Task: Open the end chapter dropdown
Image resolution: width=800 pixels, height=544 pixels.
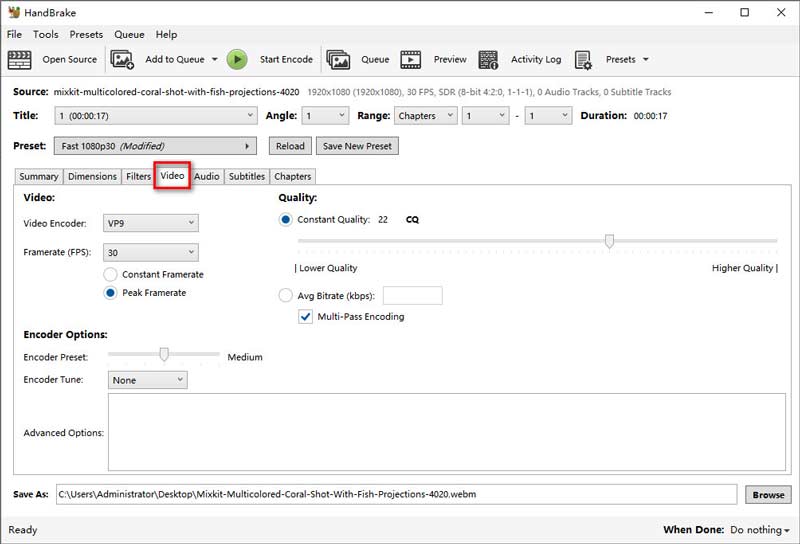Action: click(548, 116)
